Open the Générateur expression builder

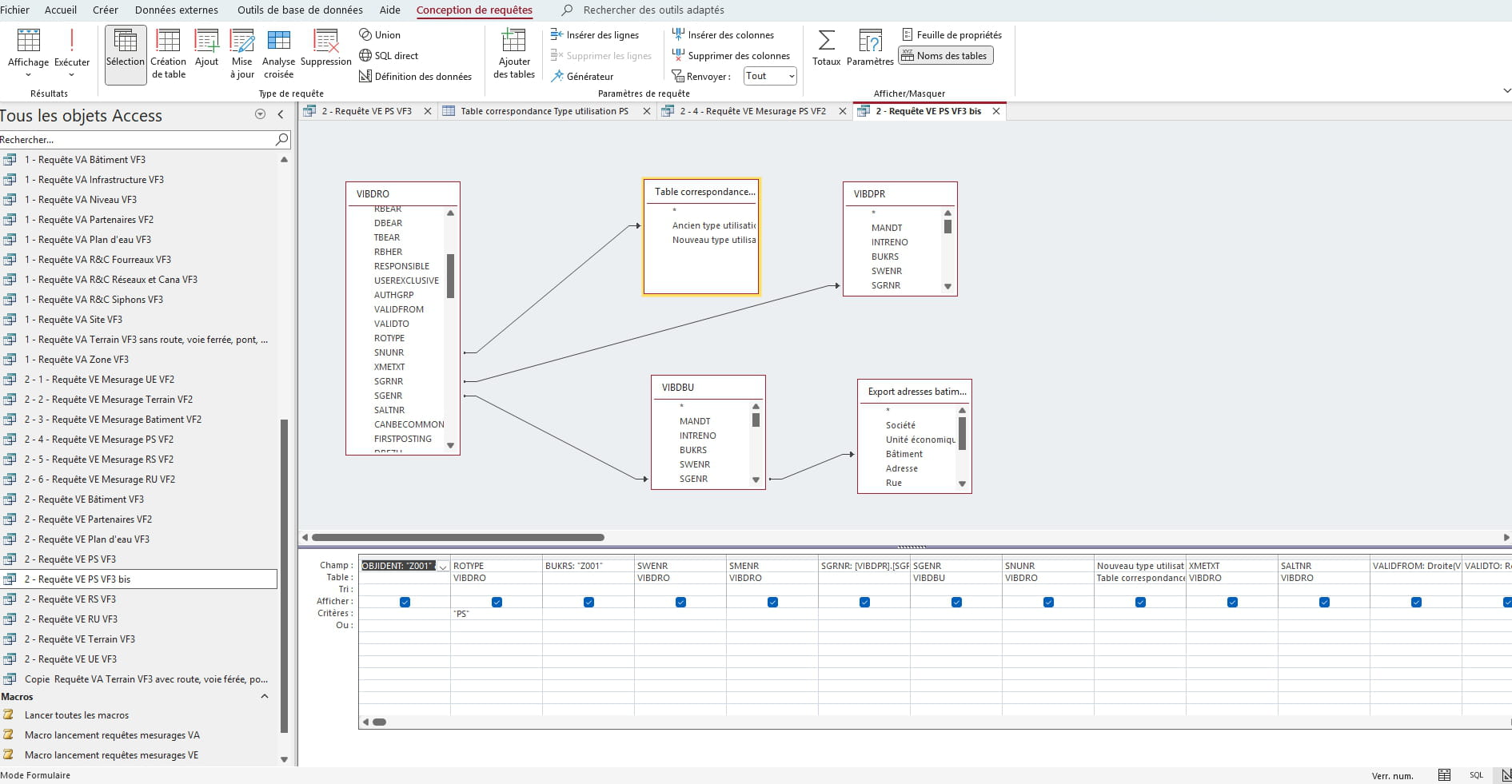click(582, 77)
